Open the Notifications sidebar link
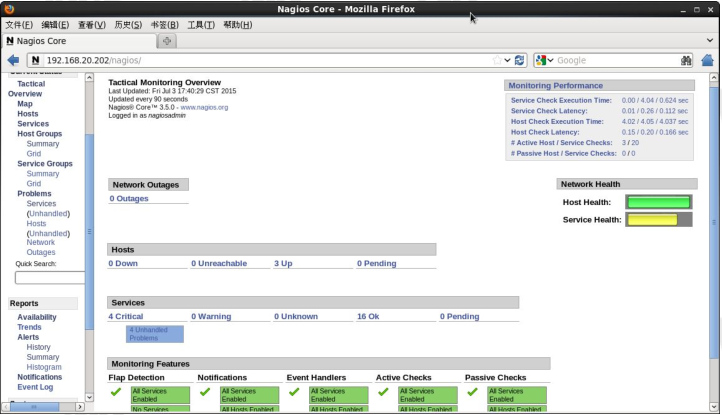The height and width of the screenshot is (415, 722). (40, 377)
